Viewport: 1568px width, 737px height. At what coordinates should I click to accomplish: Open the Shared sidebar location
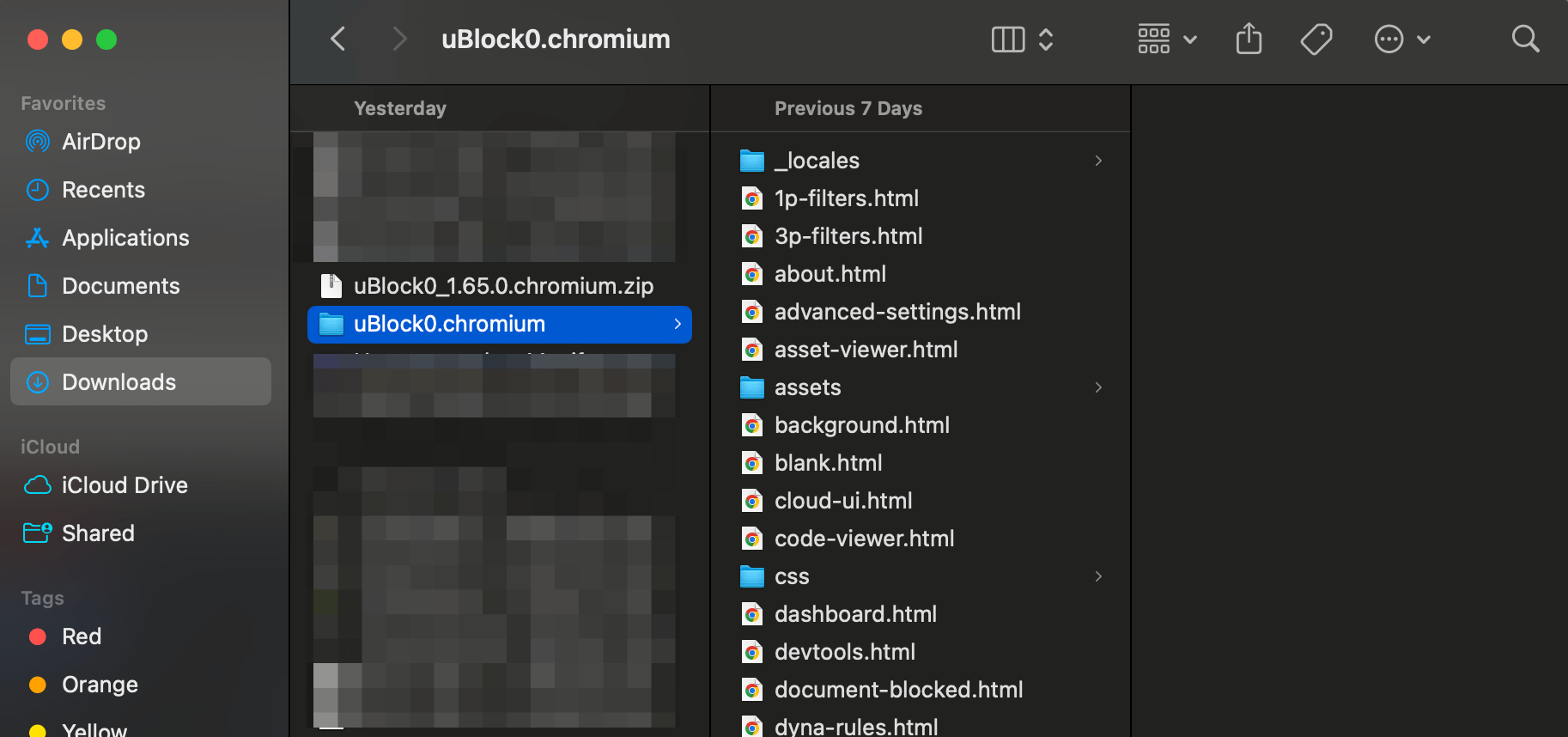click(141, 533)
